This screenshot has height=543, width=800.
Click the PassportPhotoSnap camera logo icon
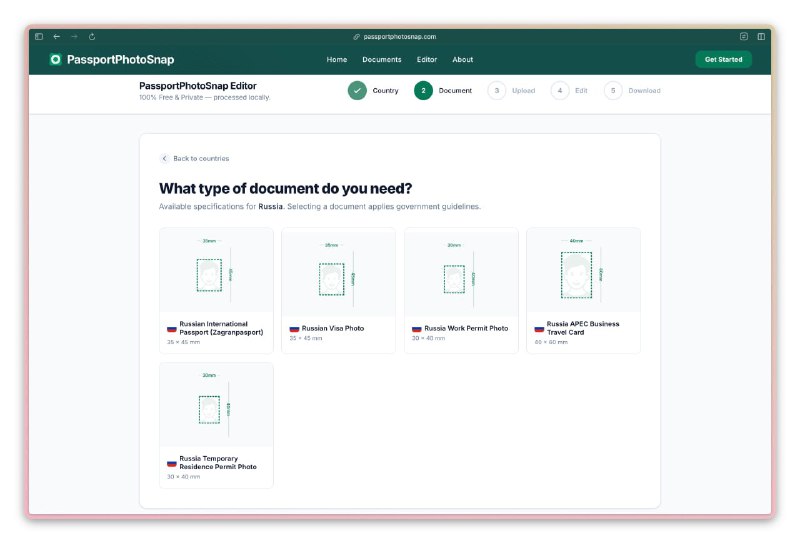[x=55, y=60]
